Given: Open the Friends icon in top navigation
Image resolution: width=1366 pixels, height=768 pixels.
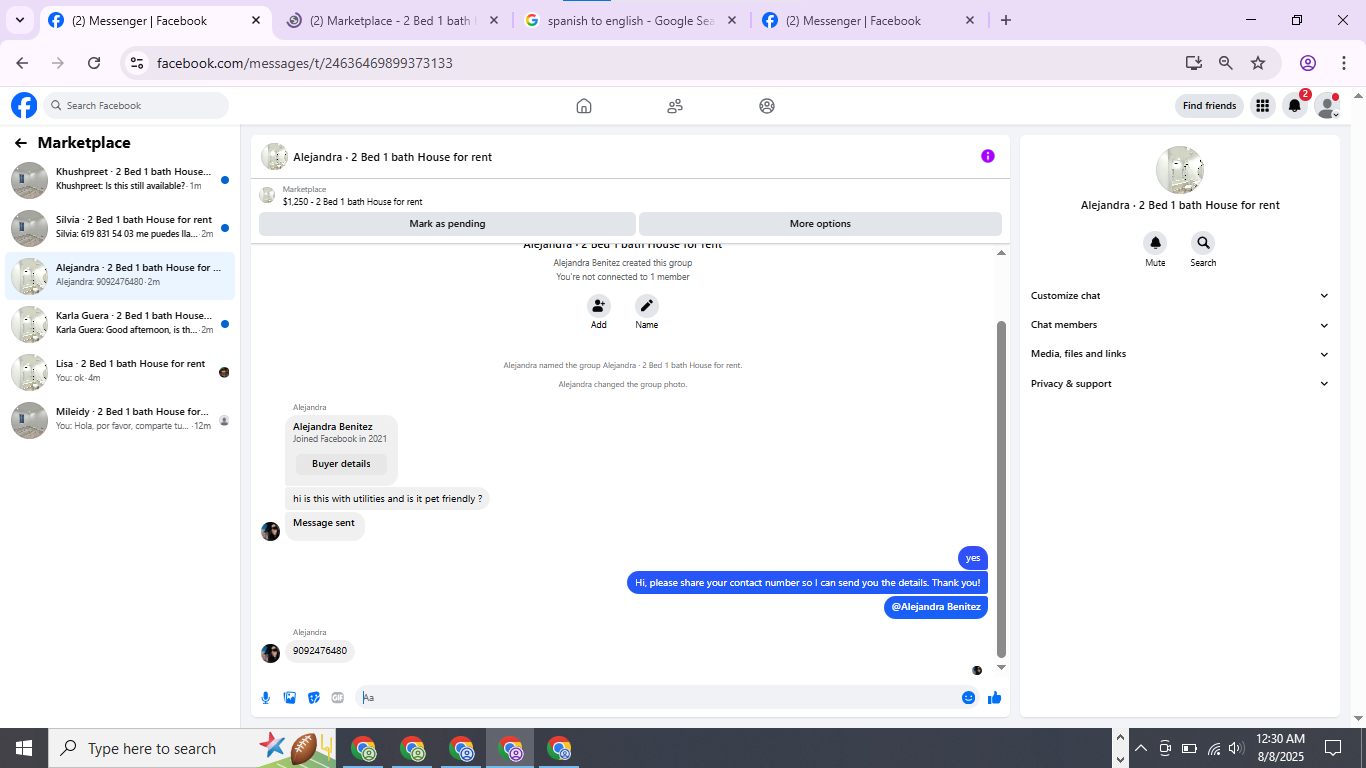Looking at the screenshot, I should (x=675, y=106).
